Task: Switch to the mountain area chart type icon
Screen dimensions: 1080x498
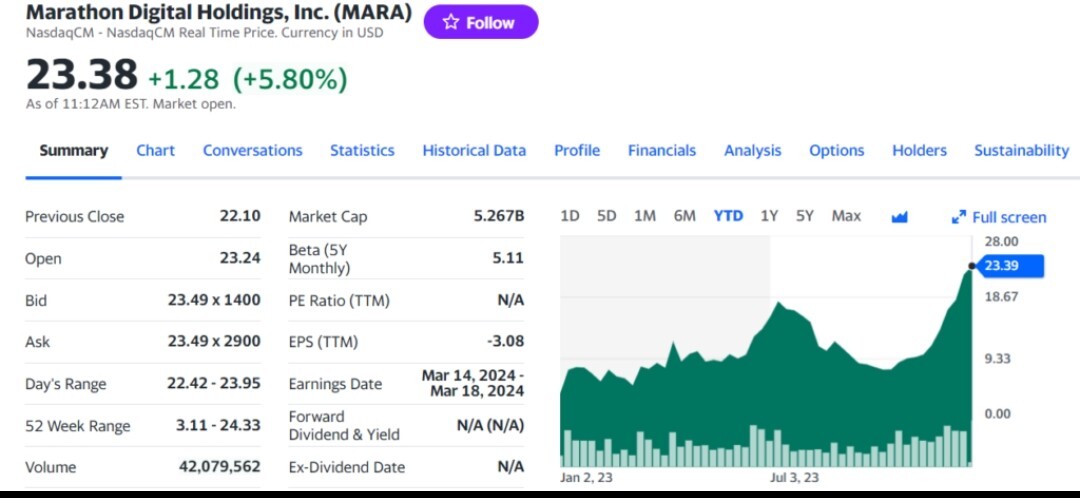Action: pos(899,218)
